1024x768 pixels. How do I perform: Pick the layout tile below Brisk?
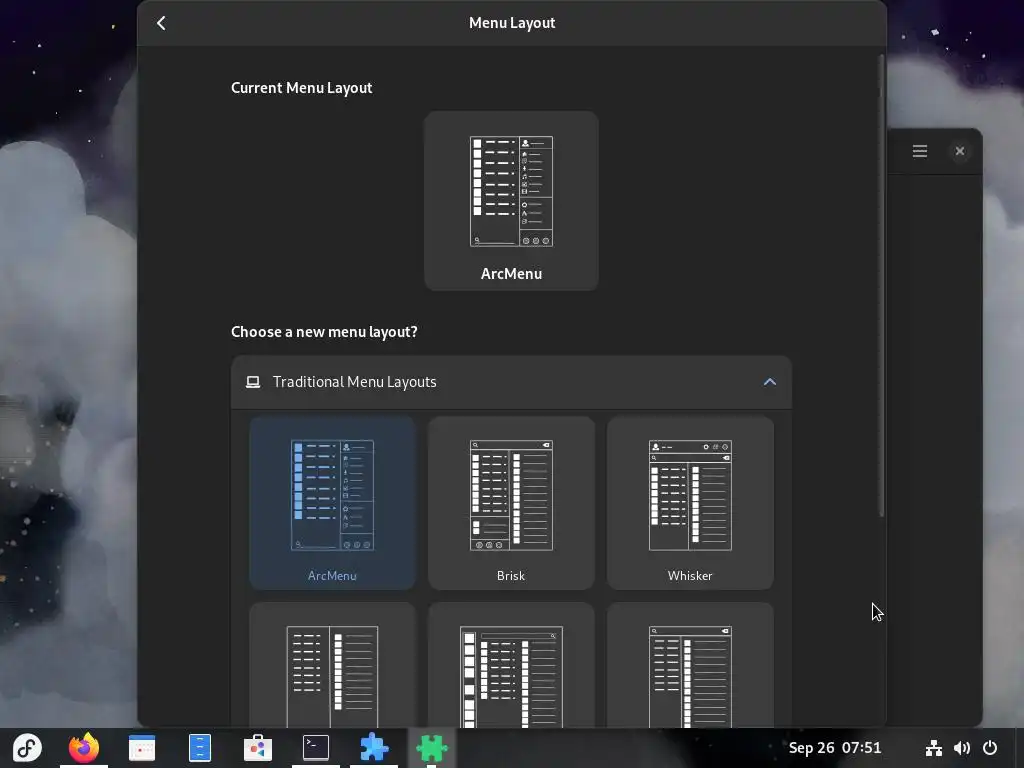(511, 665)
